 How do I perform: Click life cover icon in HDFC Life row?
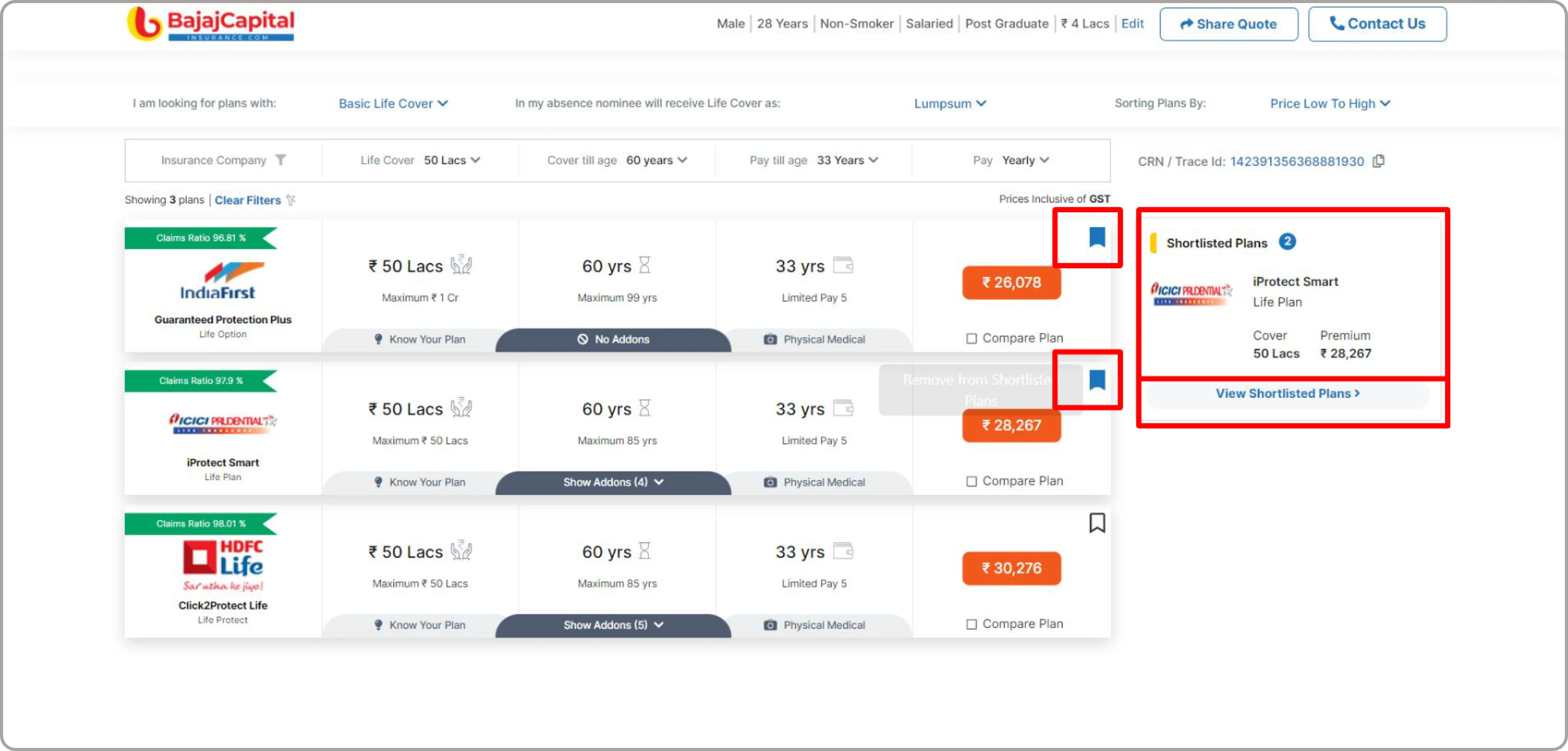(462, 550)
